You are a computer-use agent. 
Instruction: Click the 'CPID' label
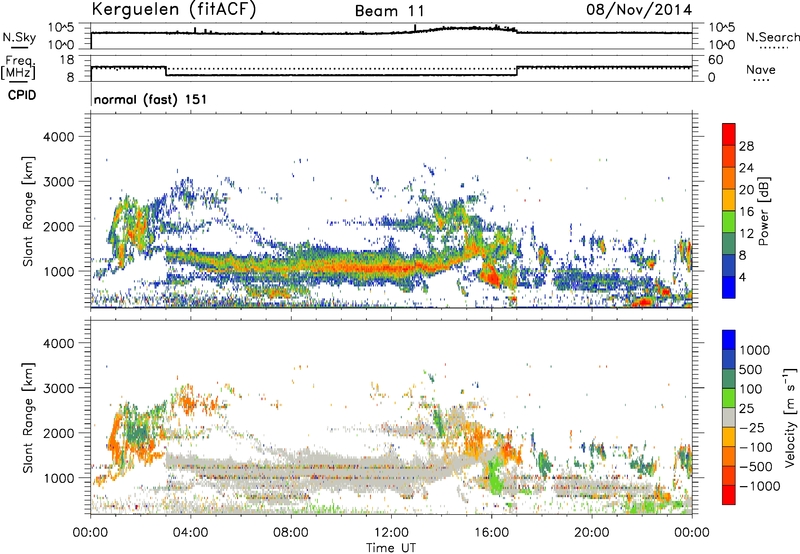(x=22, y=95)
